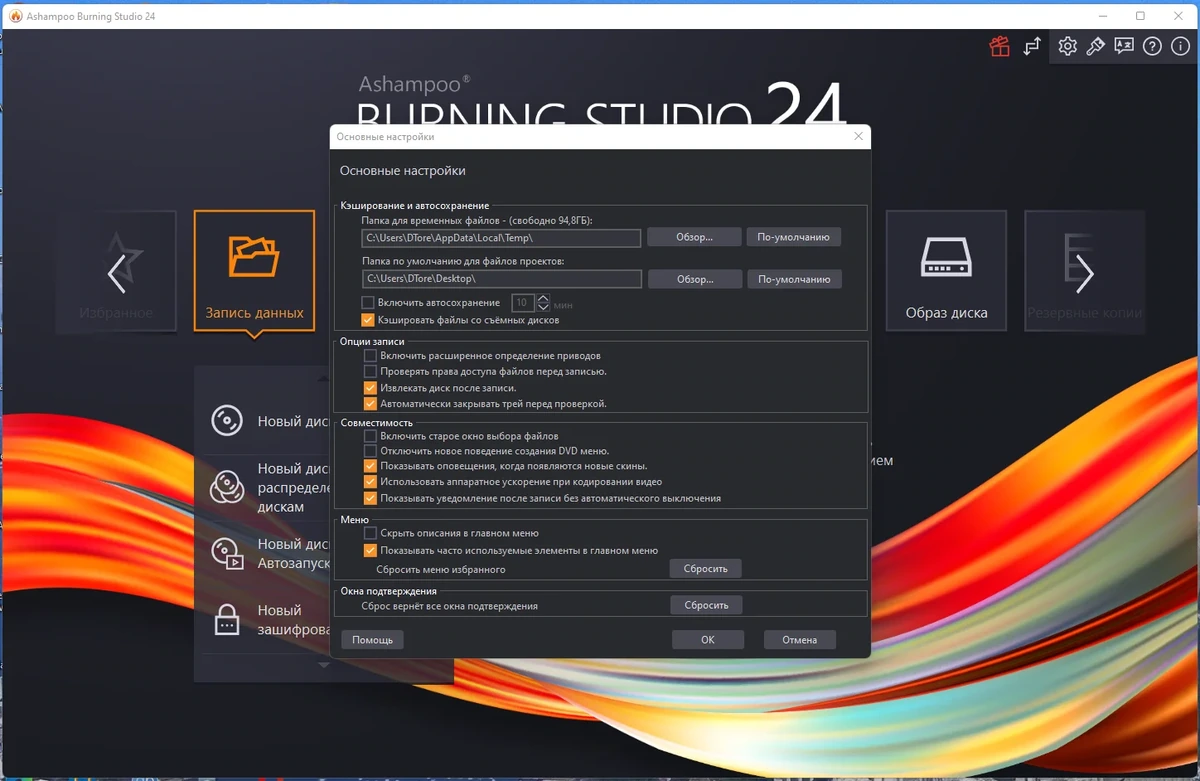This screenshot has height=781, width=1200.
Task: Go to next category with right chevron
Action: (x=1084, y=273)
